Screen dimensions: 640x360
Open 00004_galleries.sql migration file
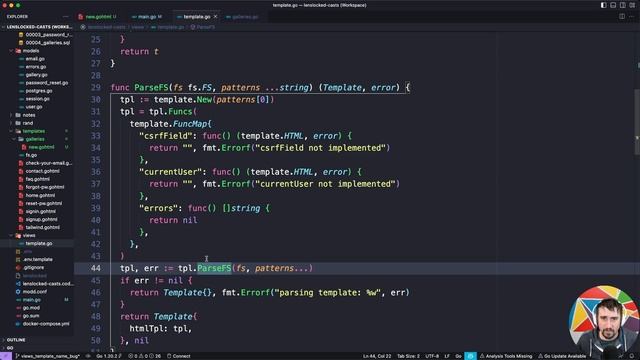(x=47, y=43)
